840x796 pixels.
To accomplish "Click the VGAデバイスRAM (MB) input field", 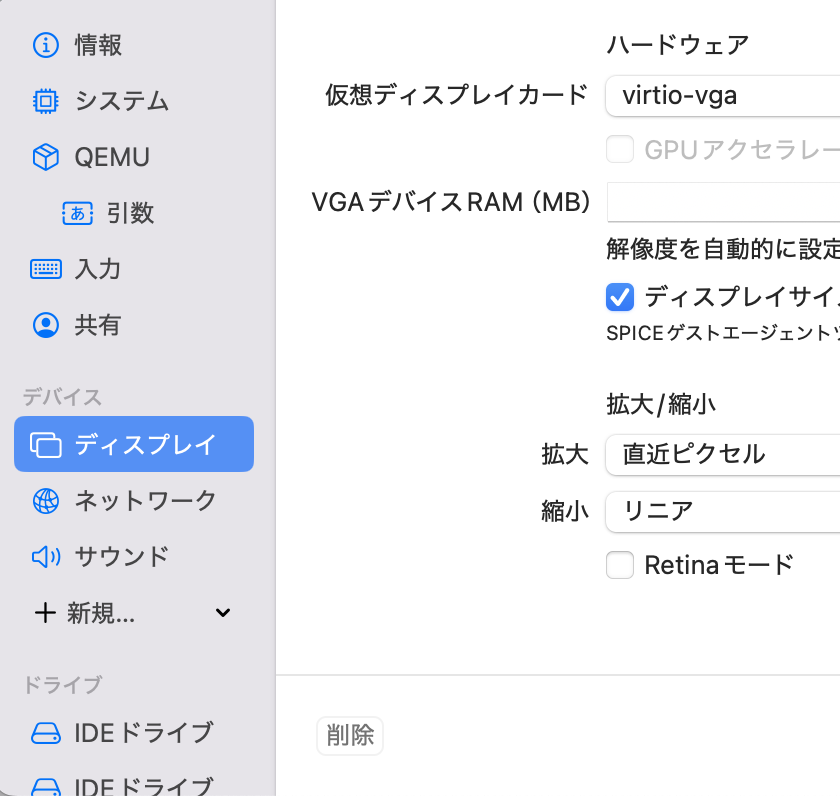I will (722, 203).
